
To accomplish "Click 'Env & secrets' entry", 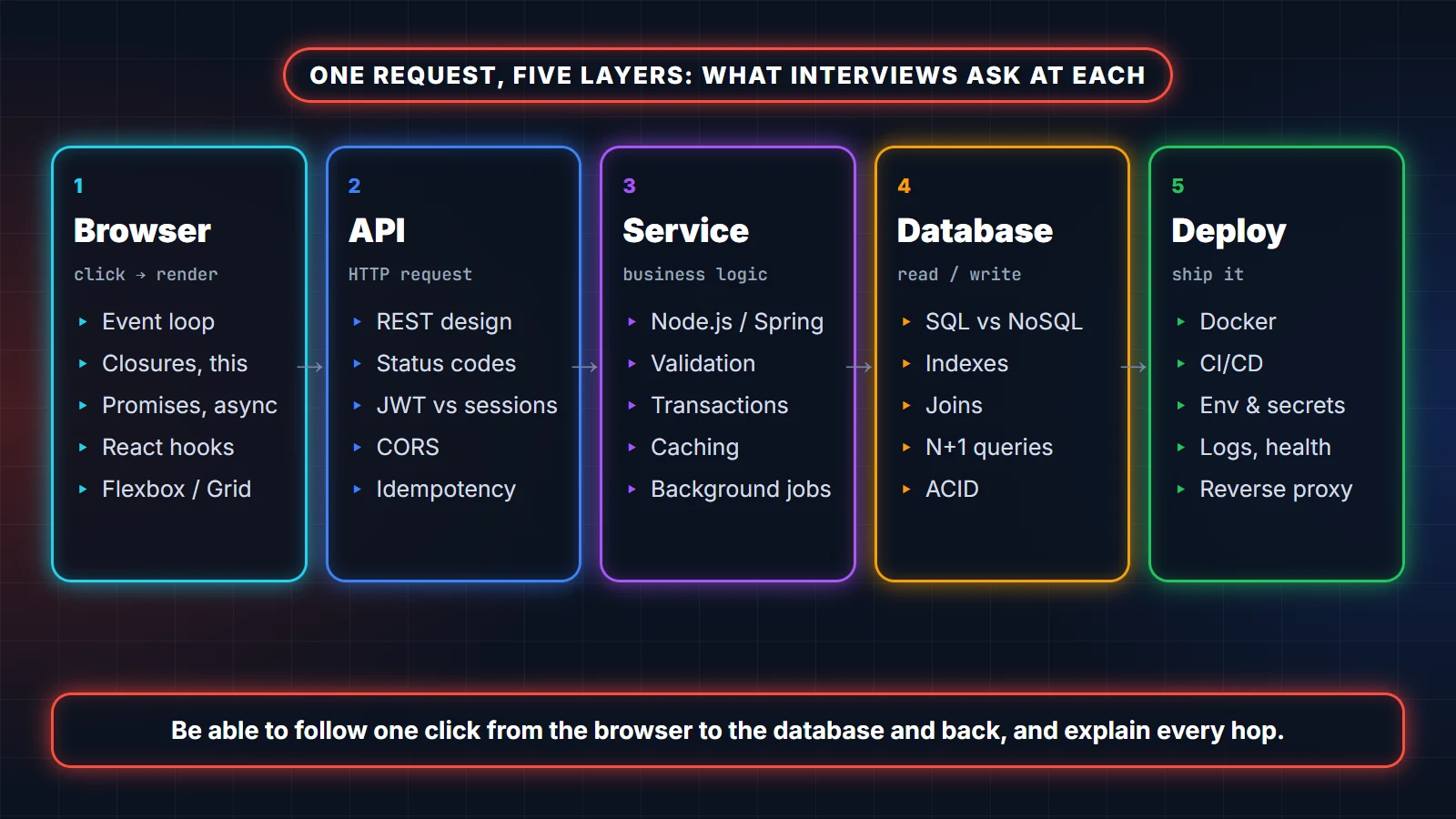I will pyautogui.click(x=1272, y=405).
